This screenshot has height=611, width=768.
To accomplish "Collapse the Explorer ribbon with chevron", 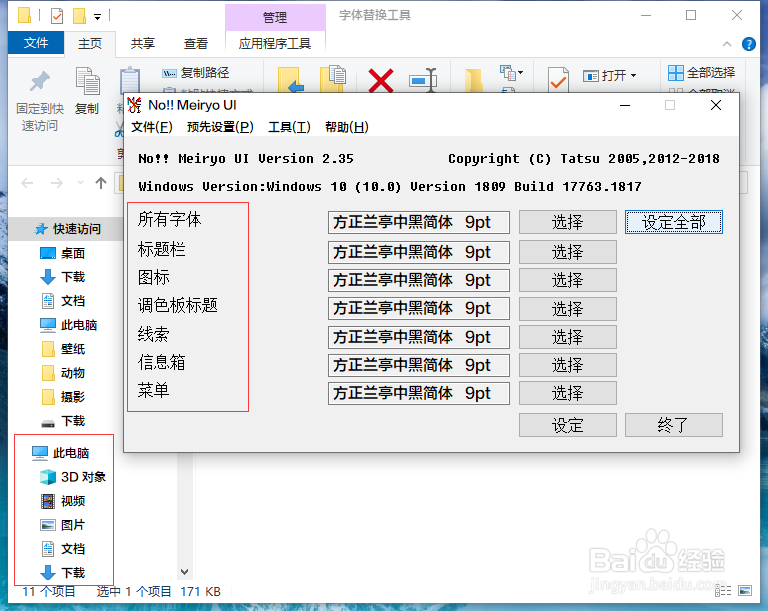I will click(727, 44).
